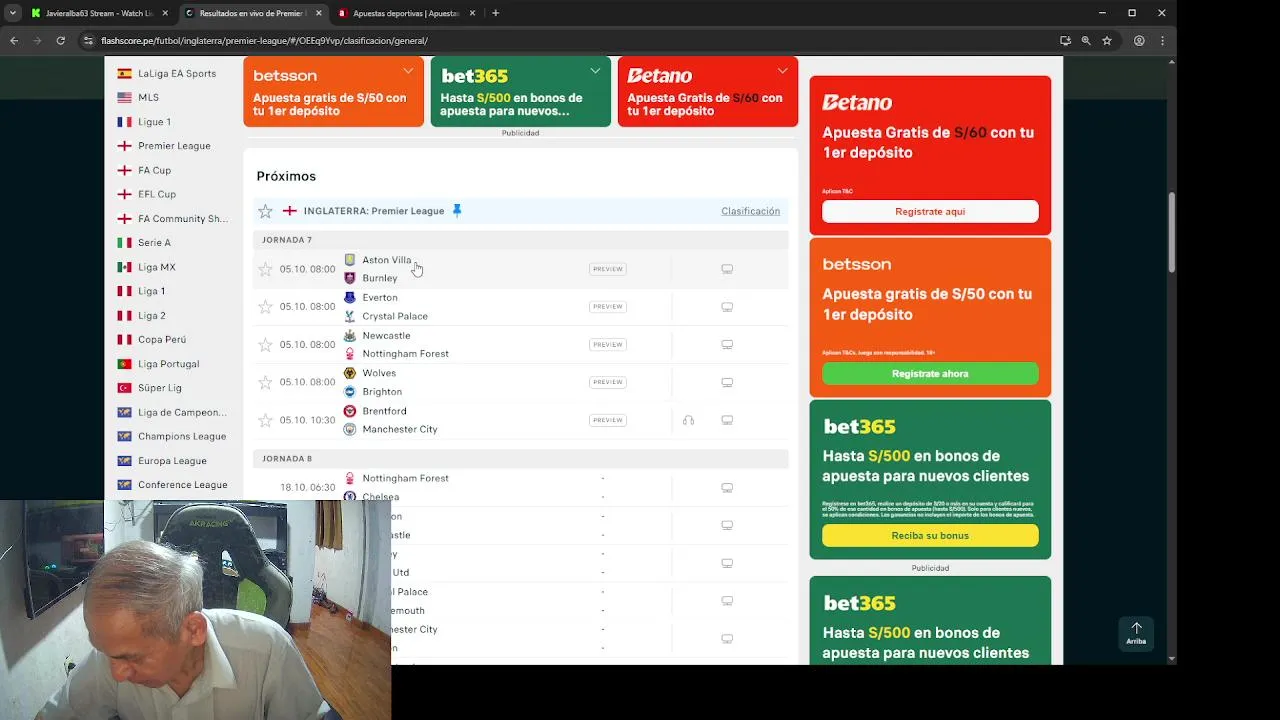Open a new browser tab
The image size is (1280, 720).
[x=495, y=13]
